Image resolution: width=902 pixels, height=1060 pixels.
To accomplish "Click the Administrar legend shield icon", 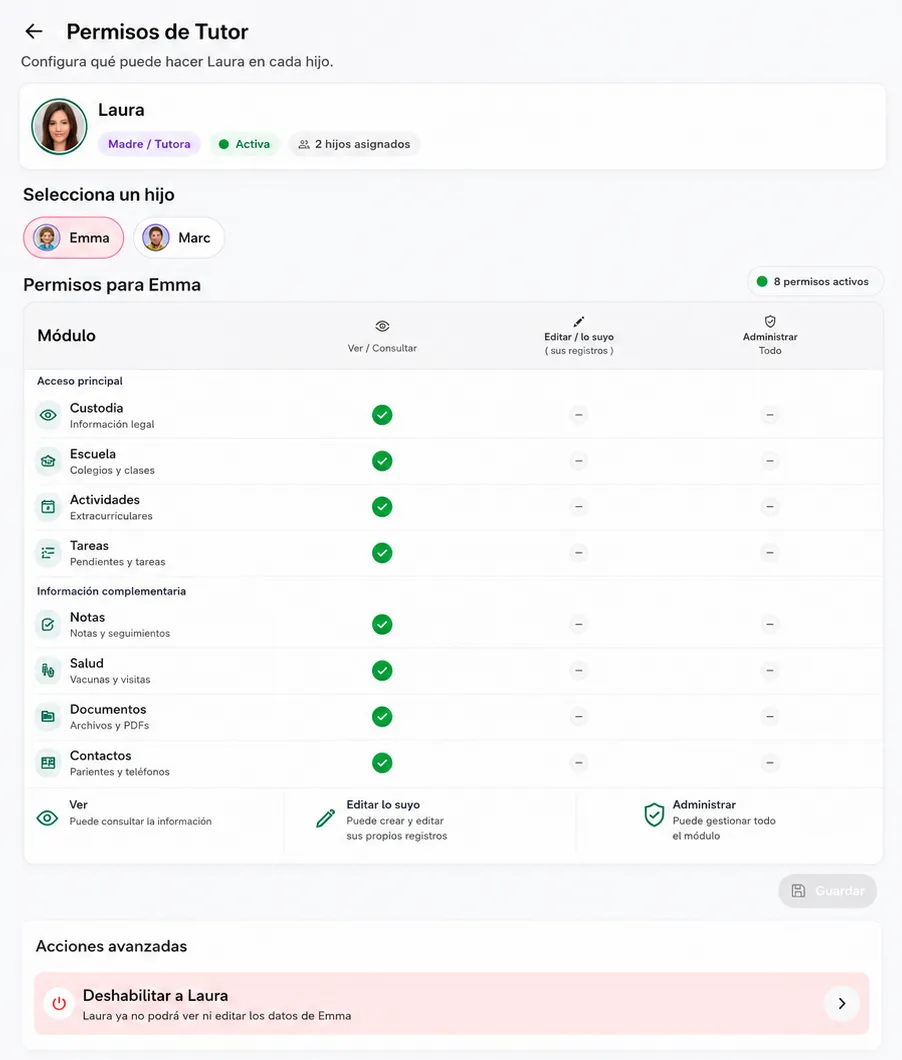I will 654,815.
